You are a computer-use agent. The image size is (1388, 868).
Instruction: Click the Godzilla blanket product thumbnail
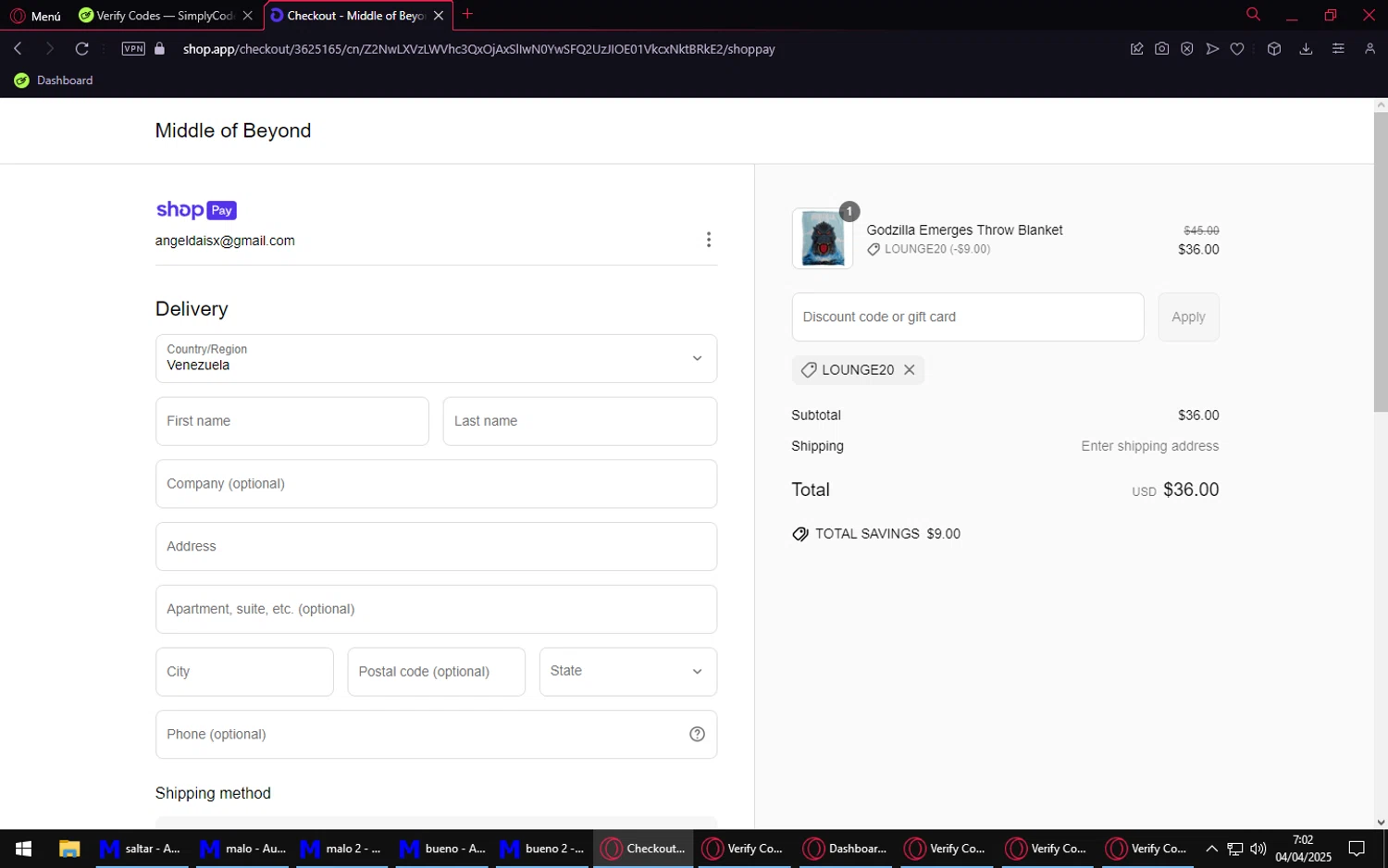click(823, 239)
